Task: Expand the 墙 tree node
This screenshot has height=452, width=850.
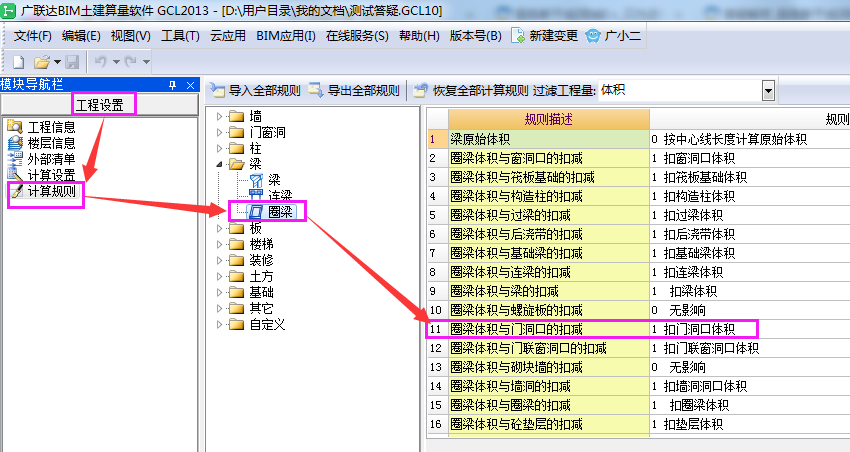Action: click(x=220, y=117)
